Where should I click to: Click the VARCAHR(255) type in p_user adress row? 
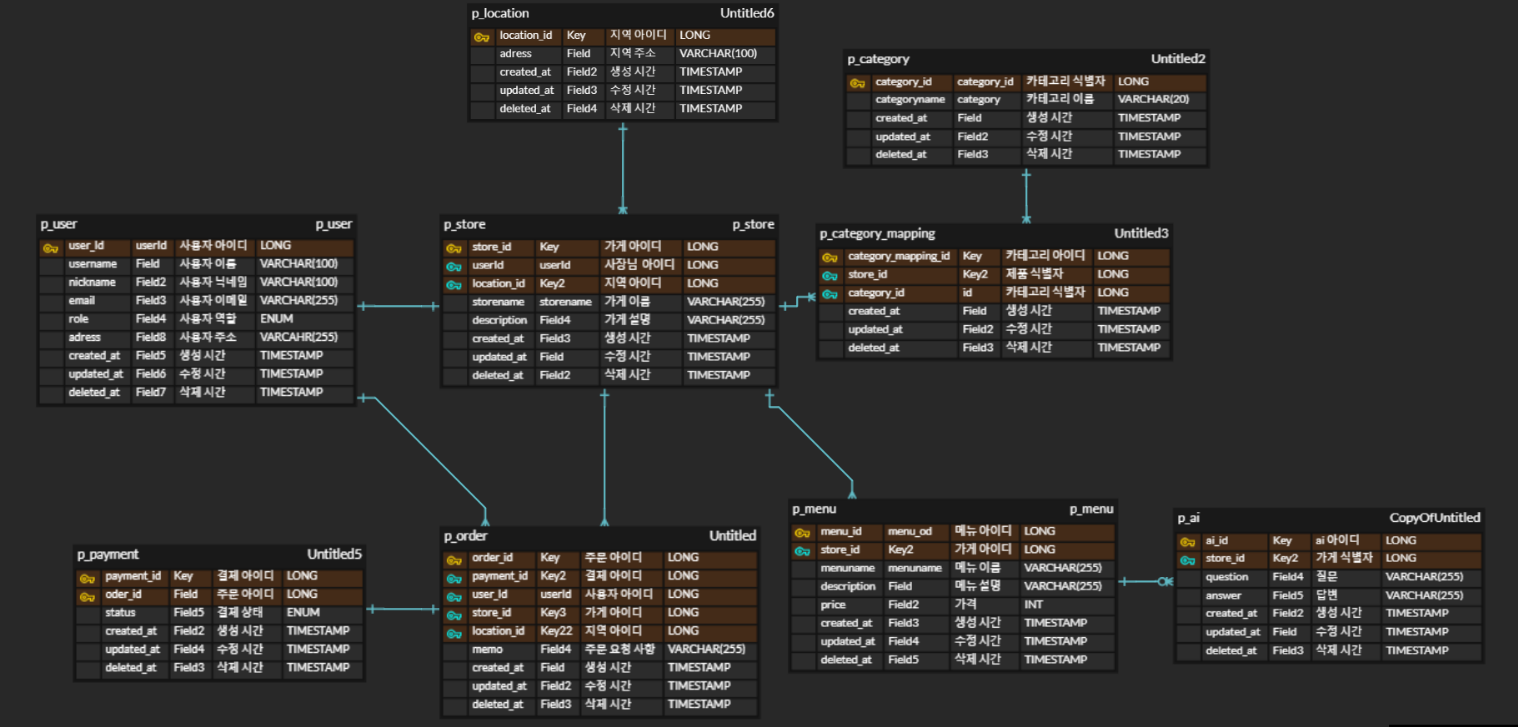(x=299, y=337)
